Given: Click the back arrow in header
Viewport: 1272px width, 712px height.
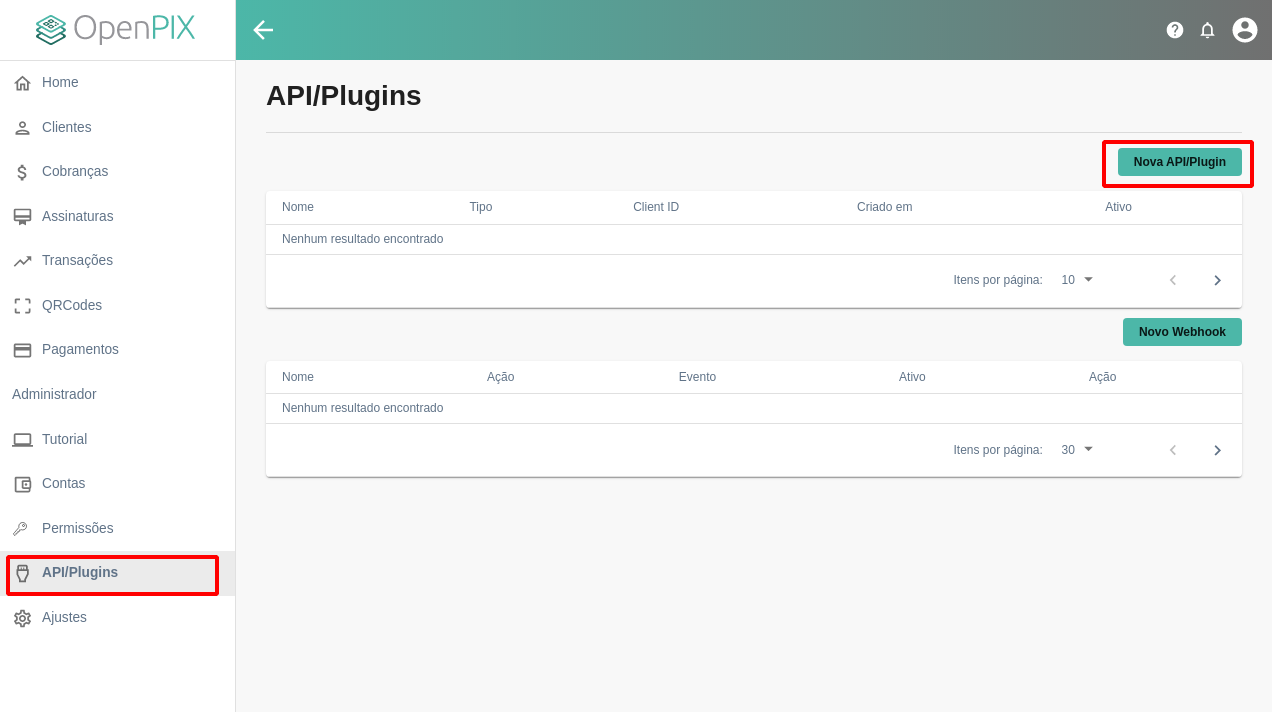Looking at the screenshot, I should tap(262, 30).
